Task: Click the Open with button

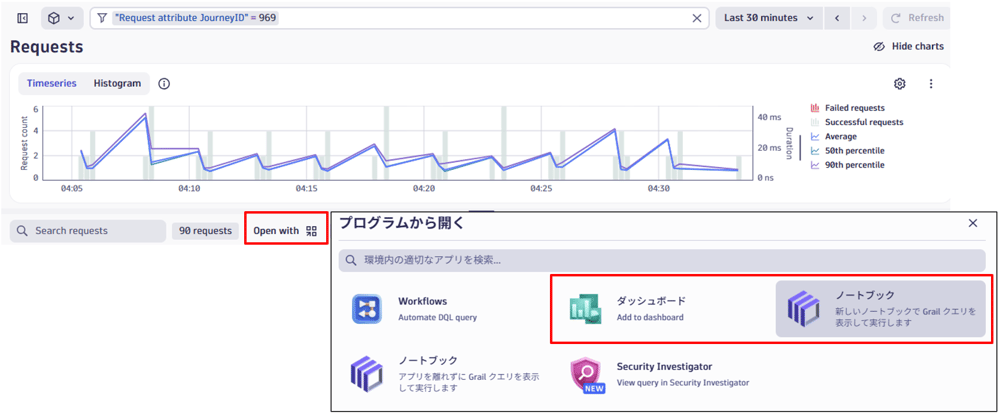Action: [x=285, y=231]
